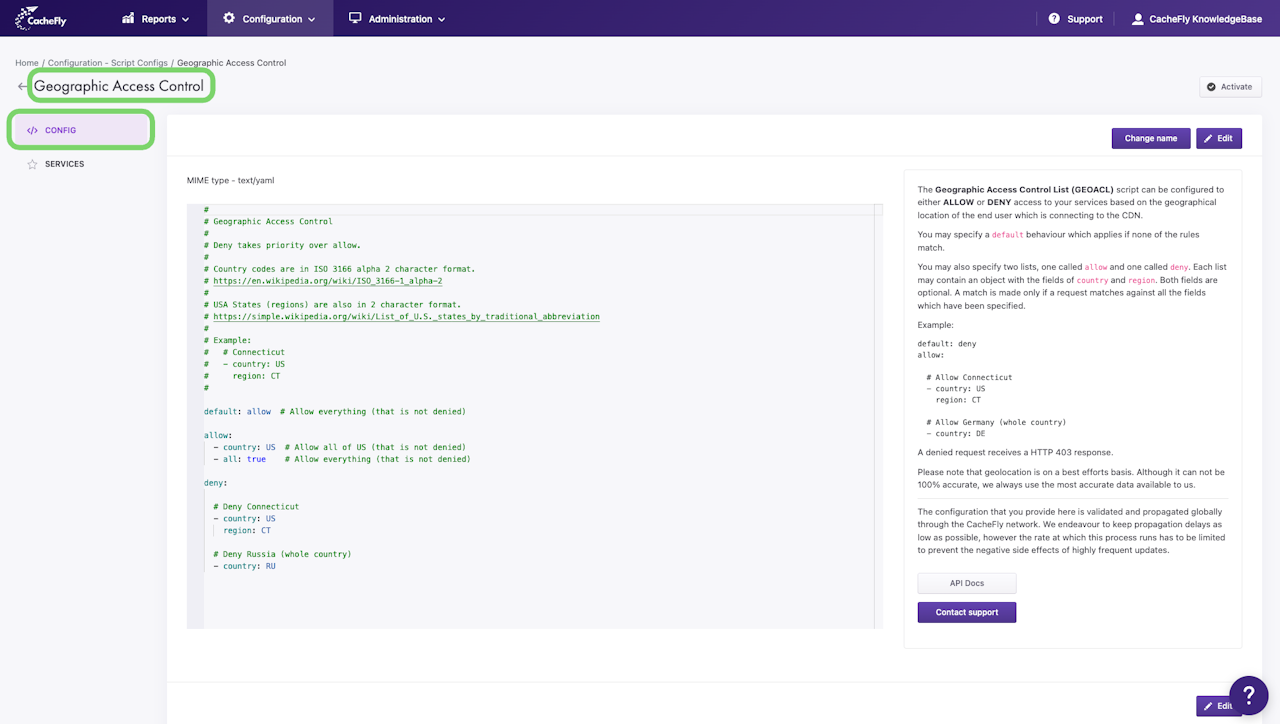
Task: Click the Services star icon in sidebar
Action: (x=32, y=164)
